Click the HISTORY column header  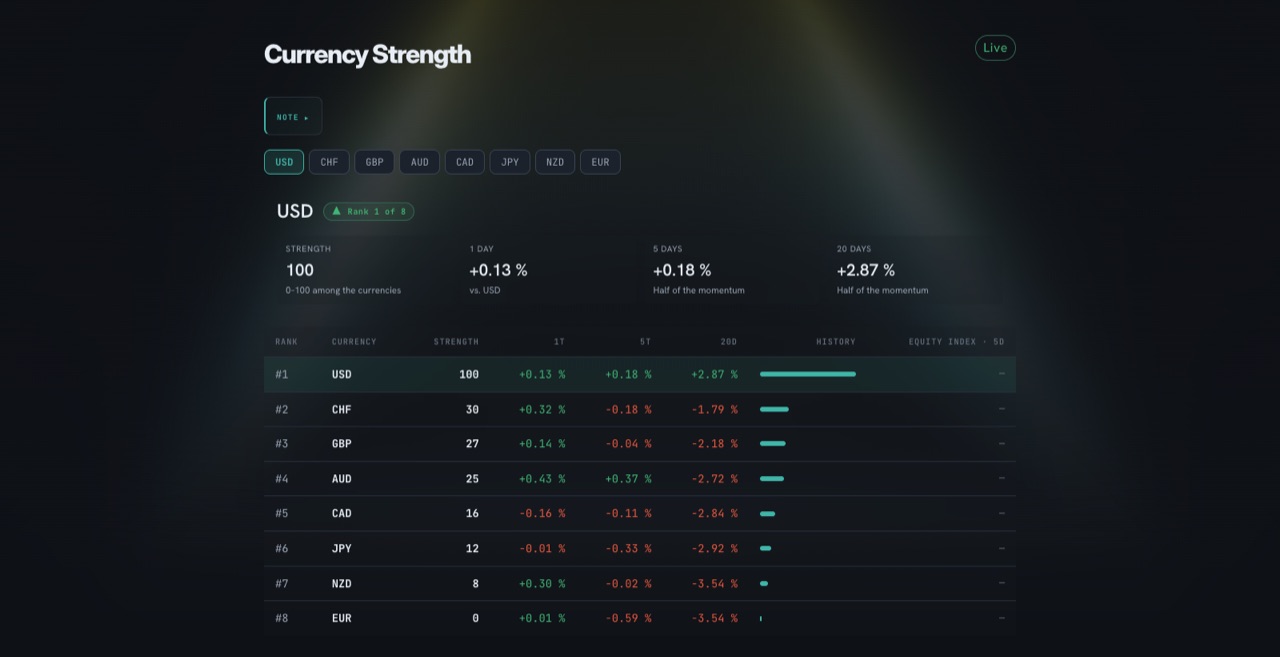click(x=836, y=342)
